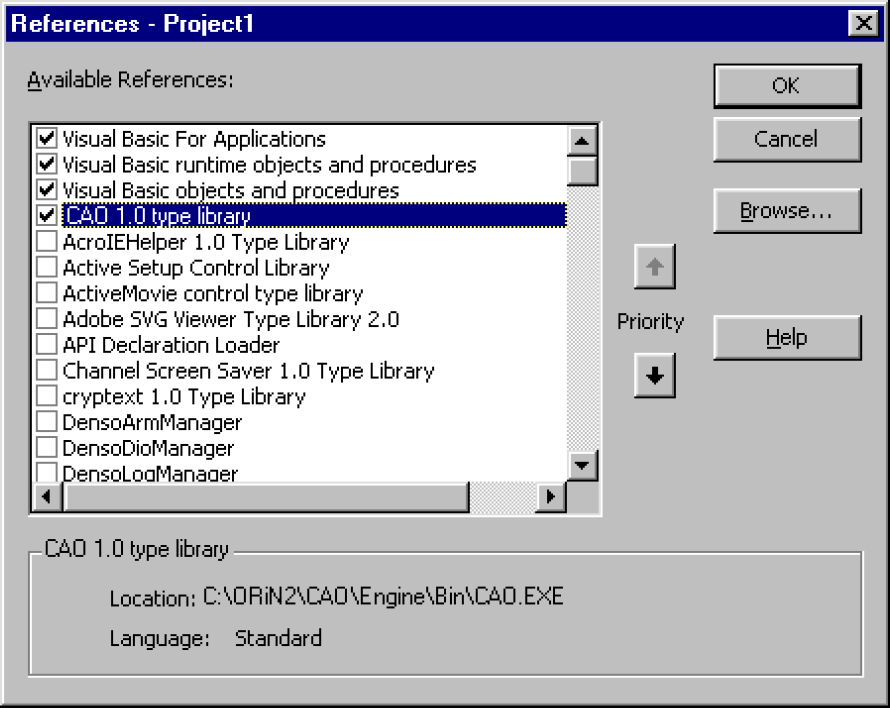Open the Help button
This screenshot has height=708, width=890.
pyautogui.click(x=787, y=338)
